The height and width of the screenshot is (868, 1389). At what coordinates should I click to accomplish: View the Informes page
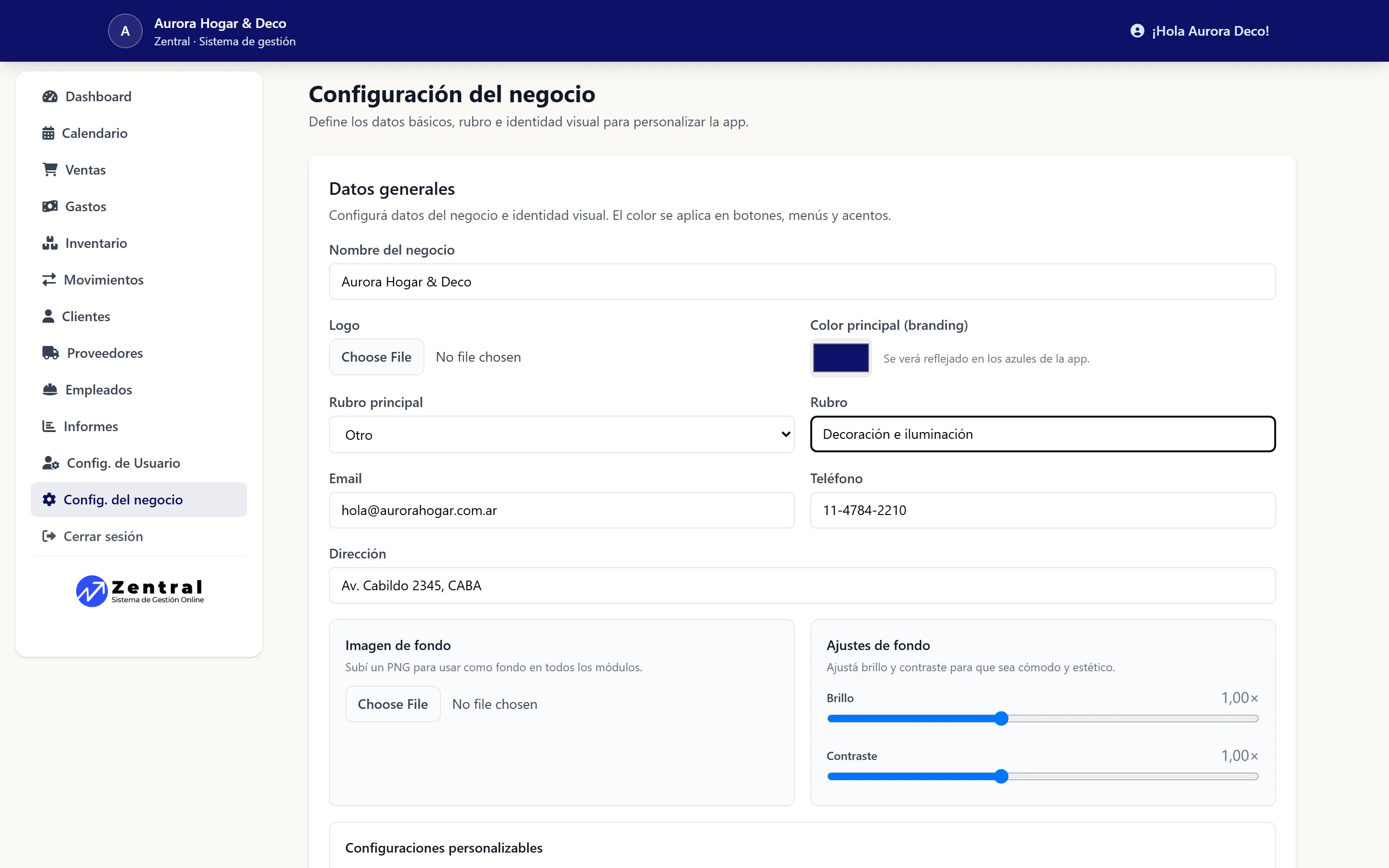coord(139,427)
